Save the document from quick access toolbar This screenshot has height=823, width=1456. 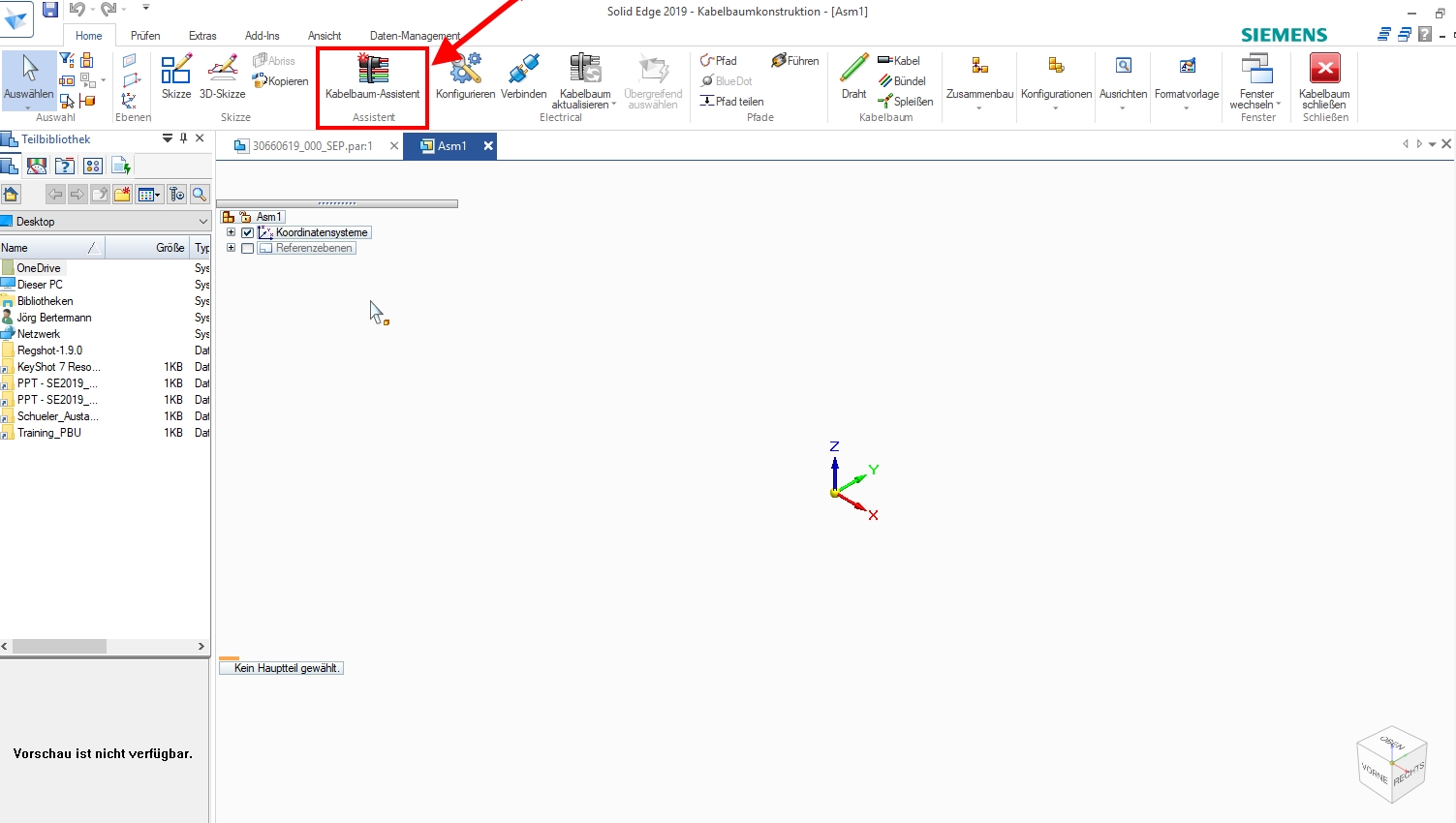(50, 10)
